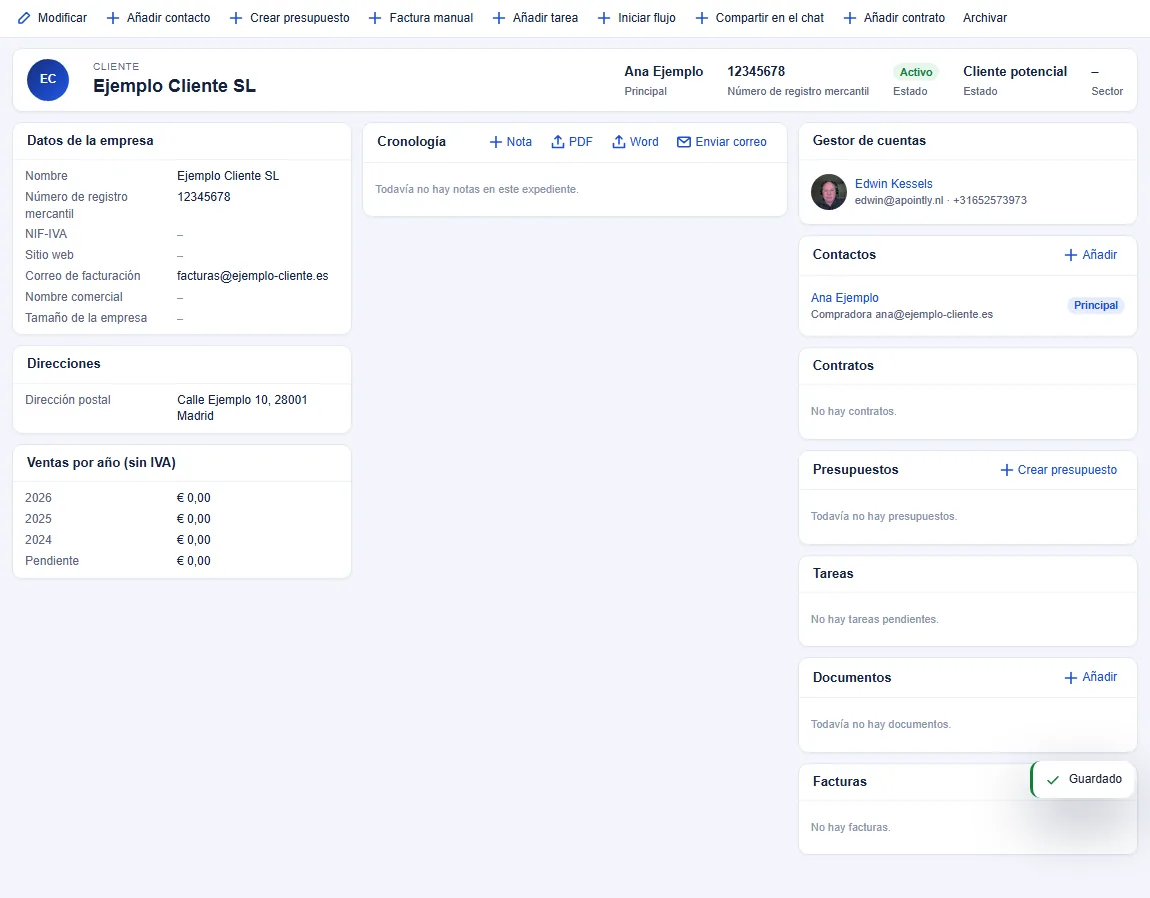Screen dimensions: 1150x898
Task: Click the pencil icon beside Modificar
Action: coord(24,18)
